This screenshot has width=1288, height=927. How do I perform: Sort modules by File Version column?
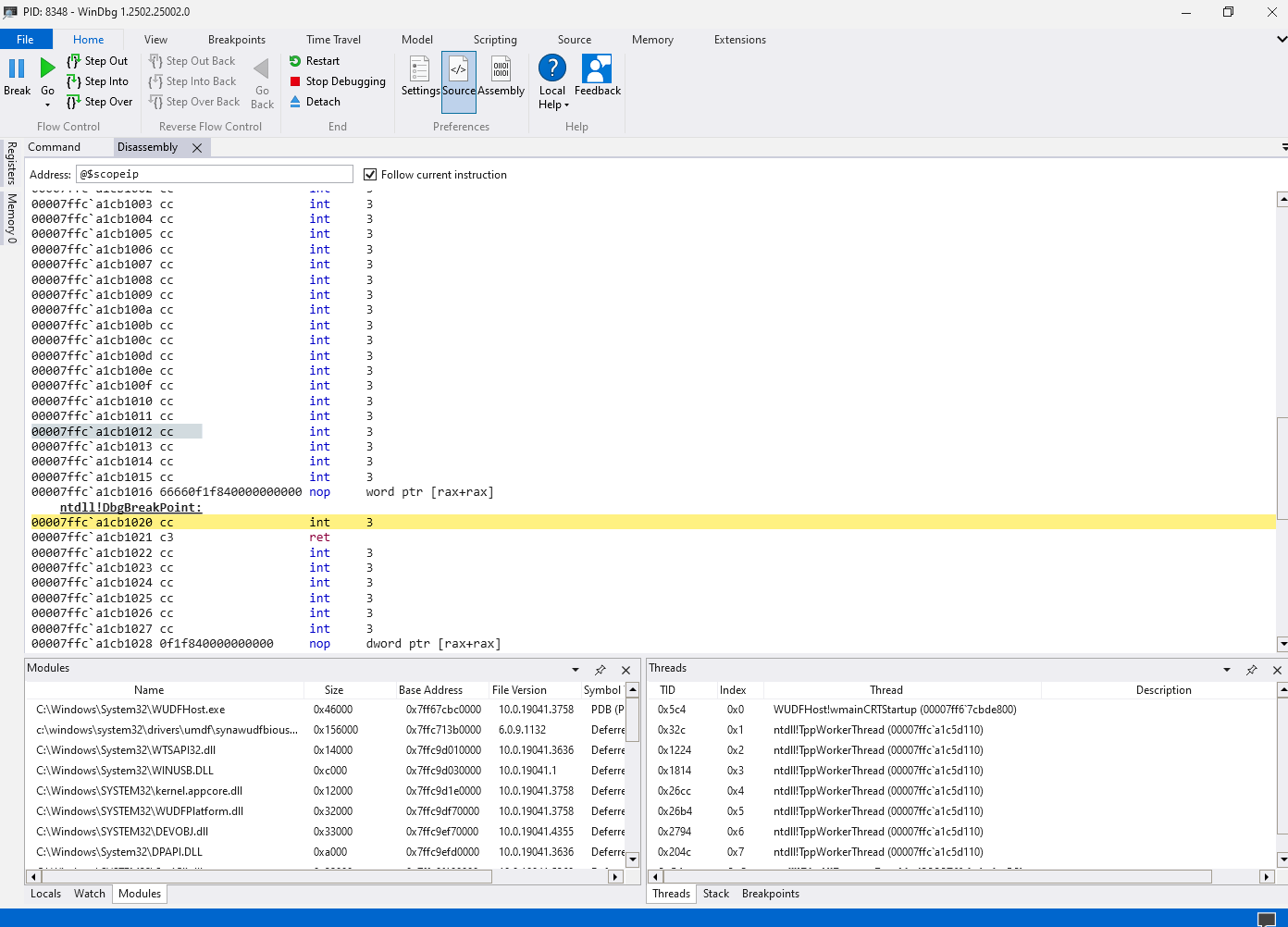pyautogui.click(x=519, y=690)
